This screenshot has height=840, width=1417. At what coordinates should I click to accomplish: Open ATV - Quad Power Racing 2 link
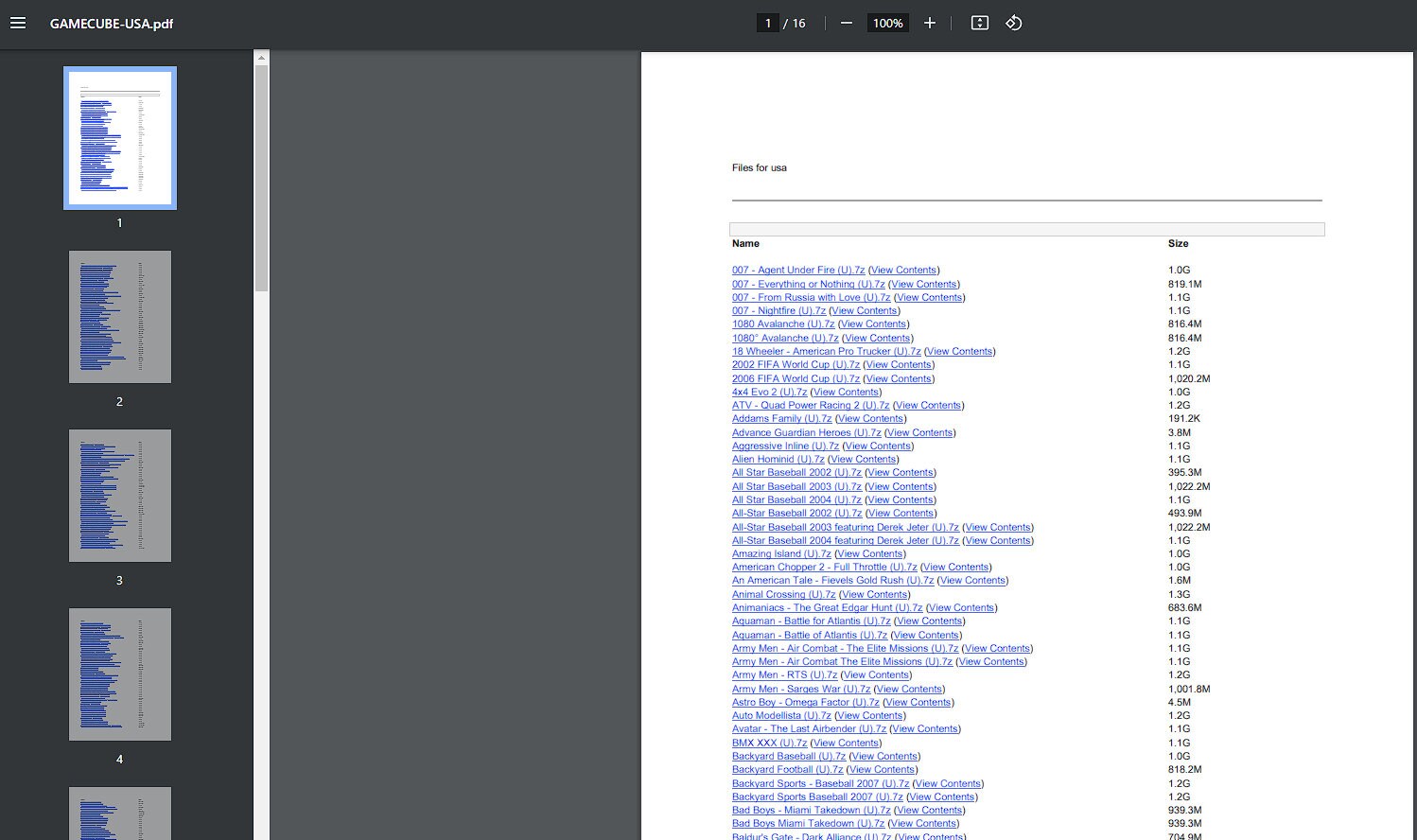(811, 405)
